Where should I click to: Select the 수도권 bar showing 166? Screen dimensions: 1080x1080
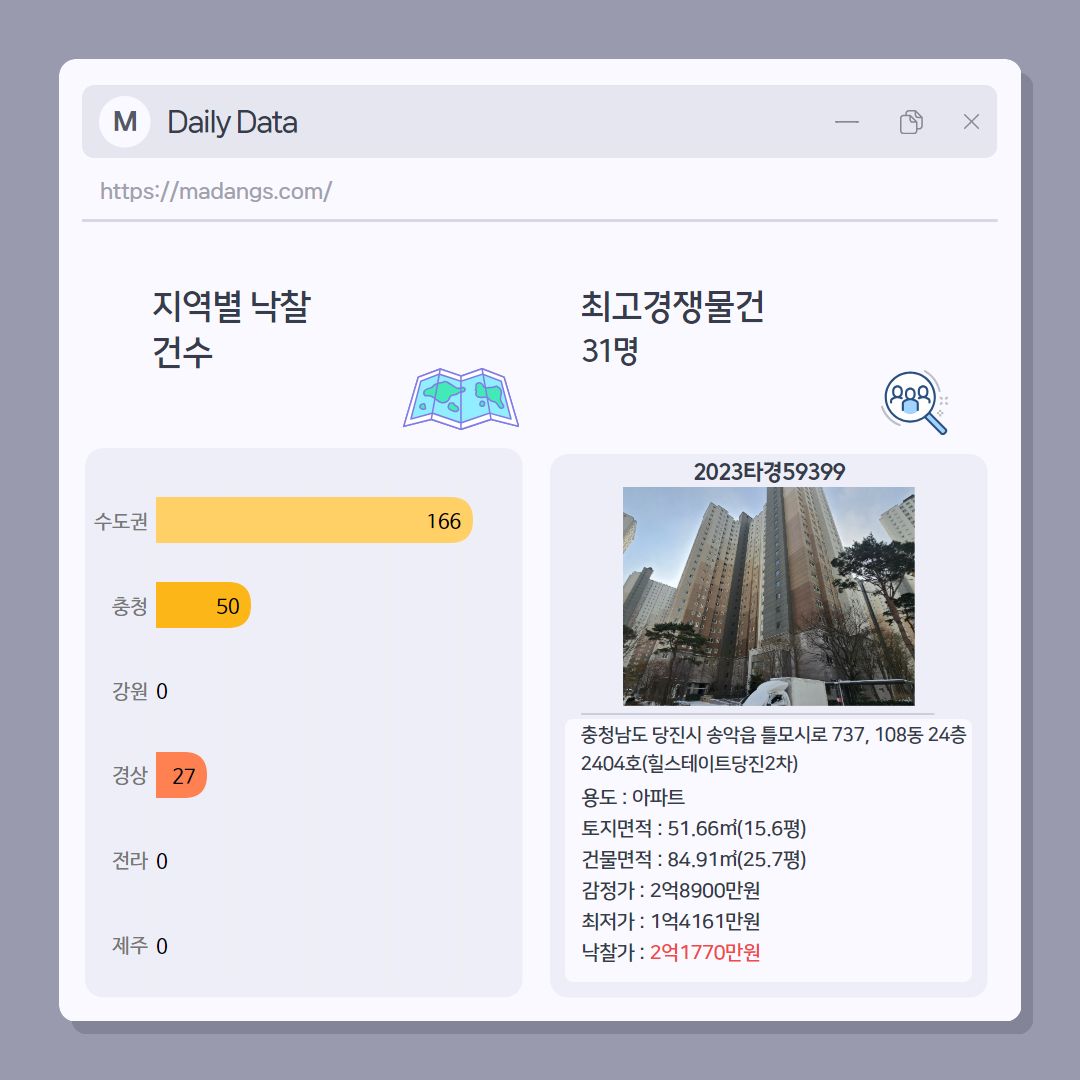pyautogui.click(x=314, y=520)
